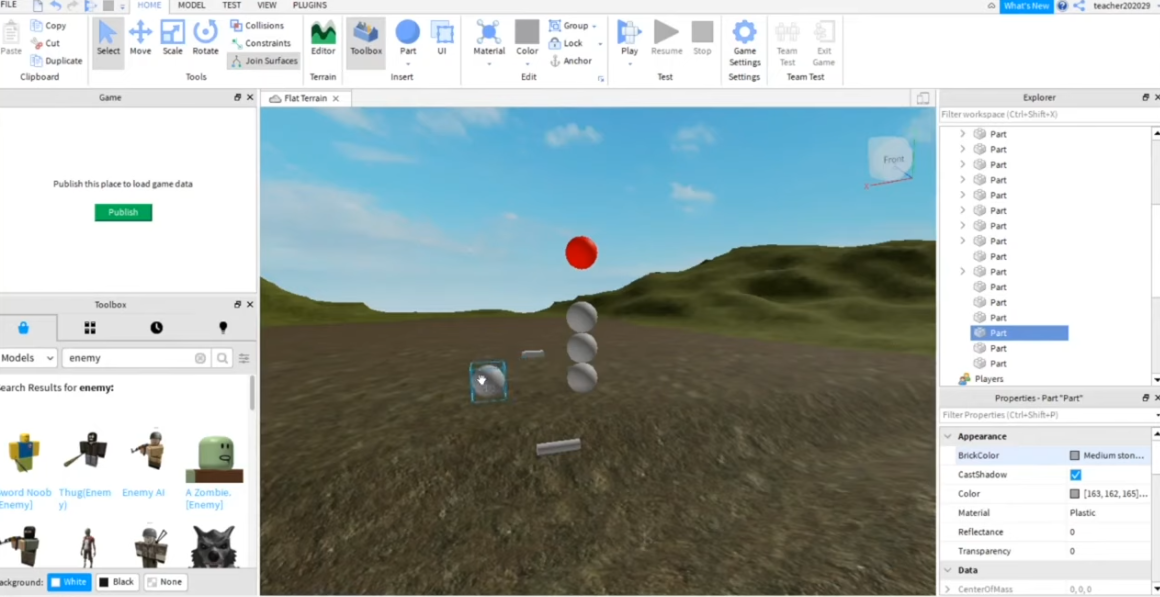Image resolution: width=1160 pixels, height=597 pixels.
Task: Group the selected parts
Action: 568,25
